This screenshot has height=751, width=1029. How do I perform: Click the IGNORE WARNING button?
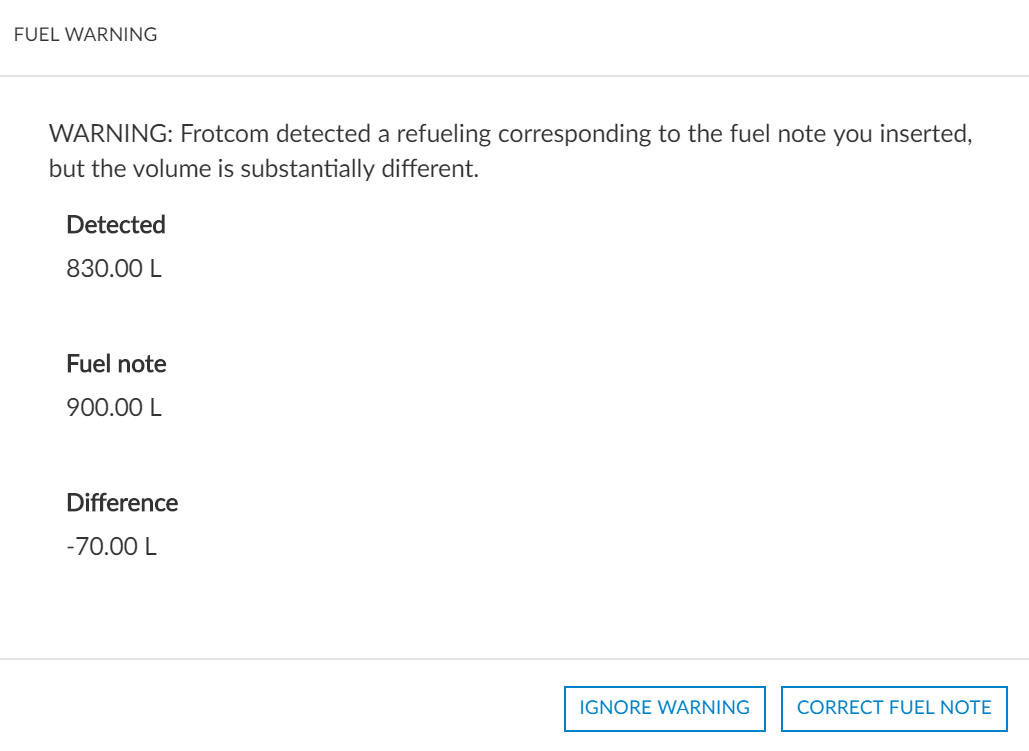coord(664,708)
